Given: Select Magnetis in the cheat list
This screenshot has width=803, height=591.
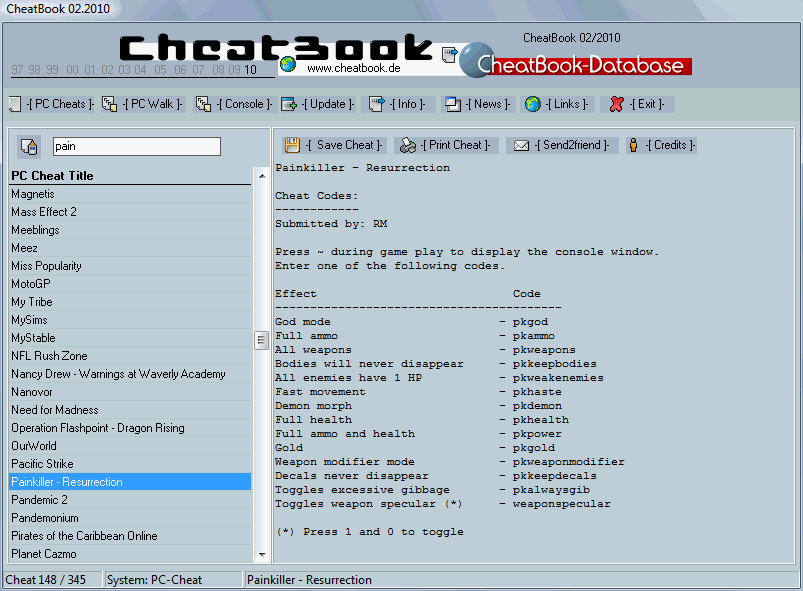Looking at the screenshot, I should point(131,194).
